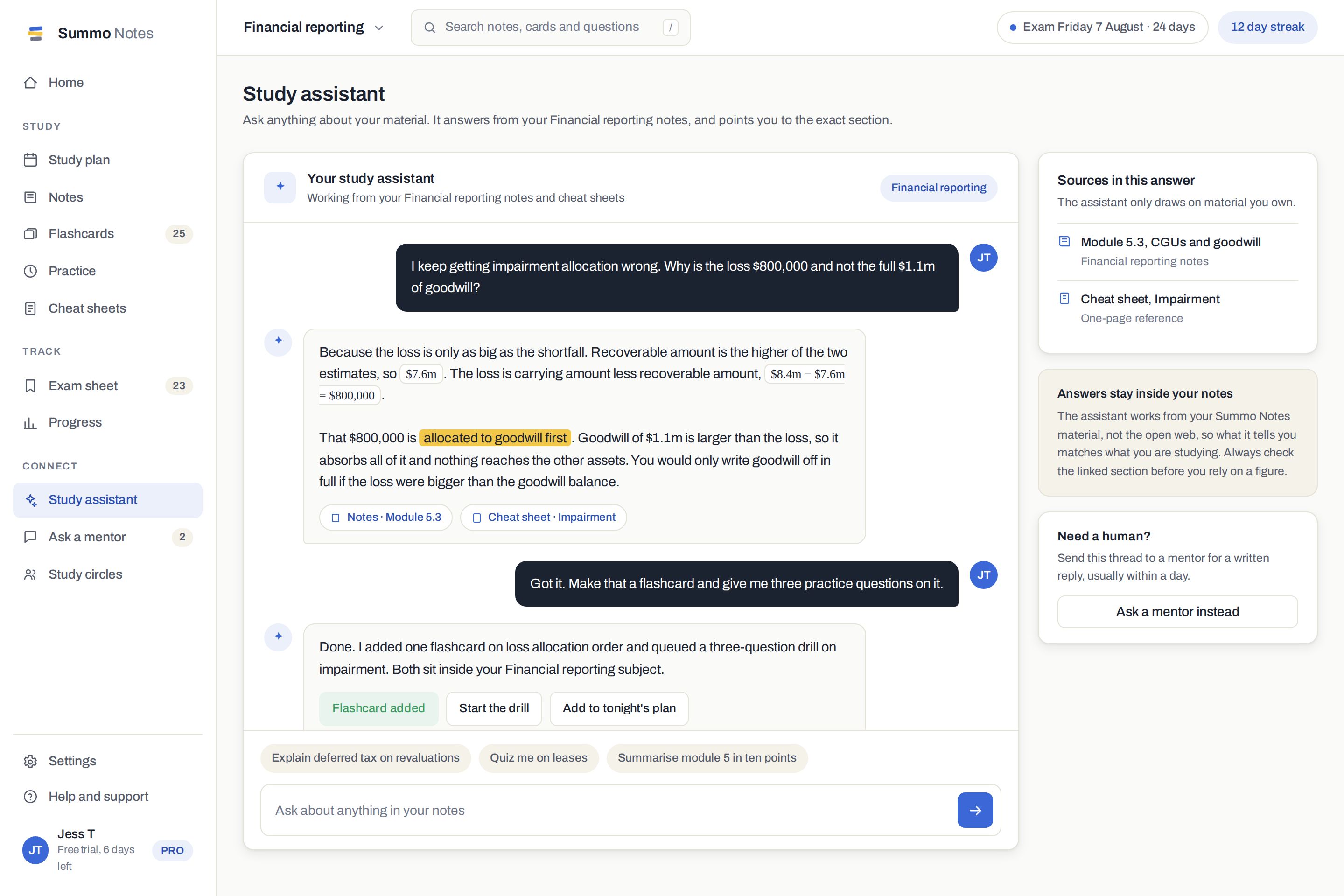Send the message with the arrow button
1344x896 pixels.
click(x=975, y=810)
